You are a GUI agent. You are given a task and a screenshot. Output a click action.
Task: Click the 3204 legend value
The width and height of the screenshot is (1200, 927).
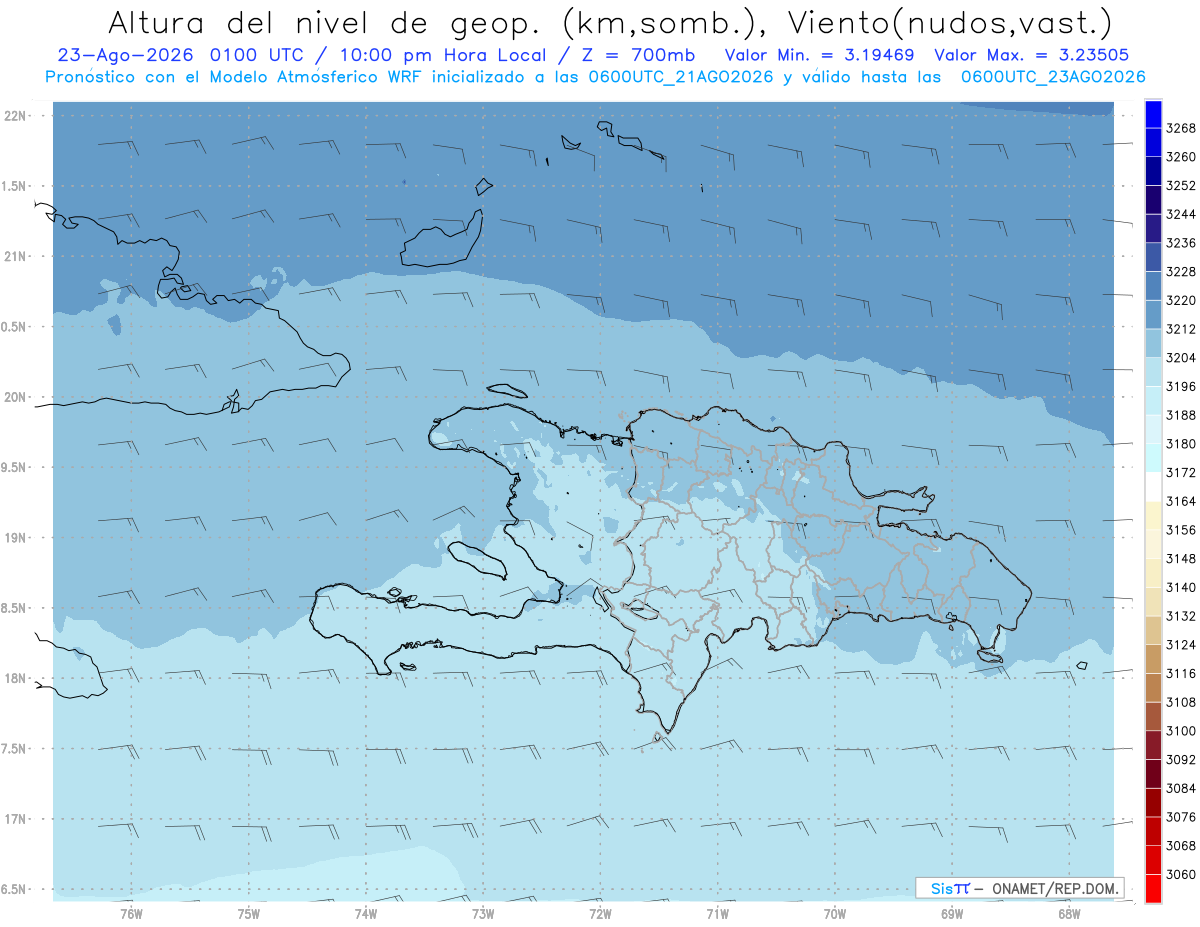click(x=1181, y=358)
